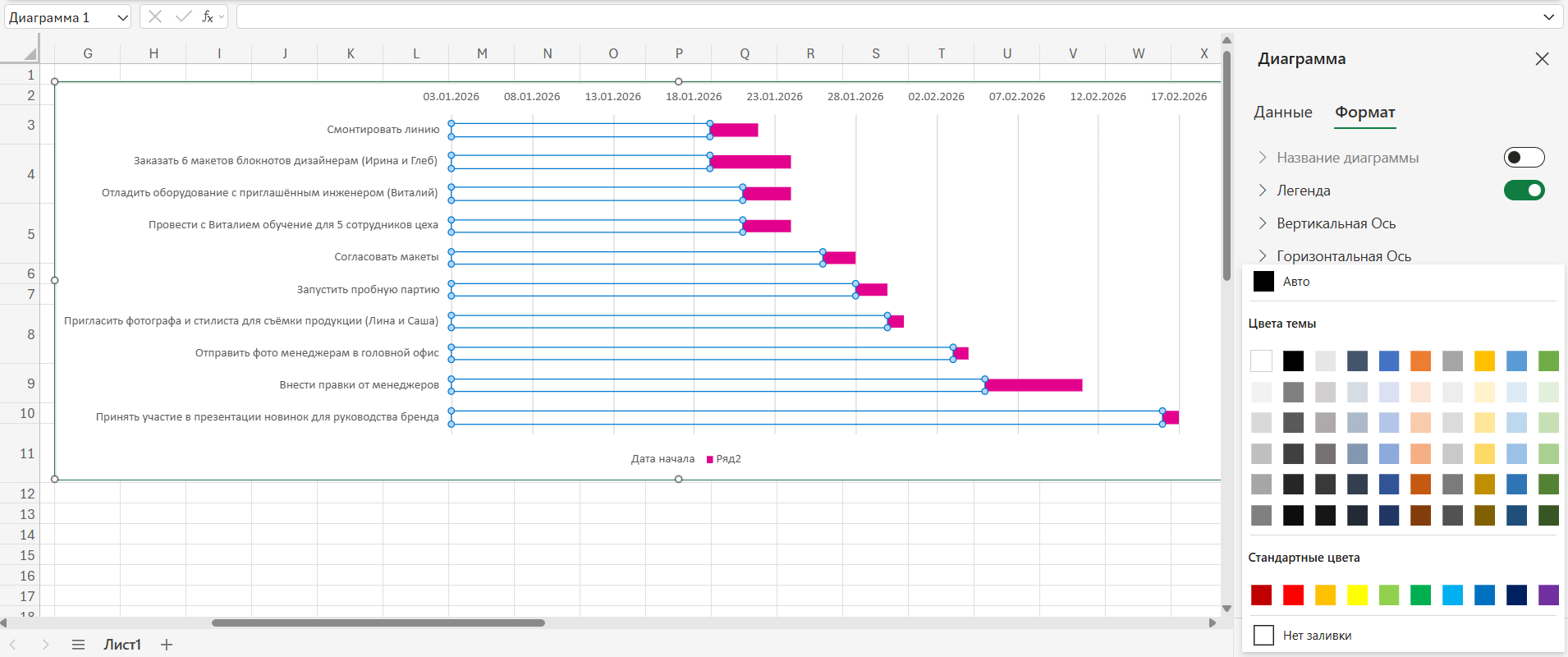The width and height of the screenshot is (1568, 657).
Task: Click the confirm checkmark in formula bar
Action: (183, 16)
